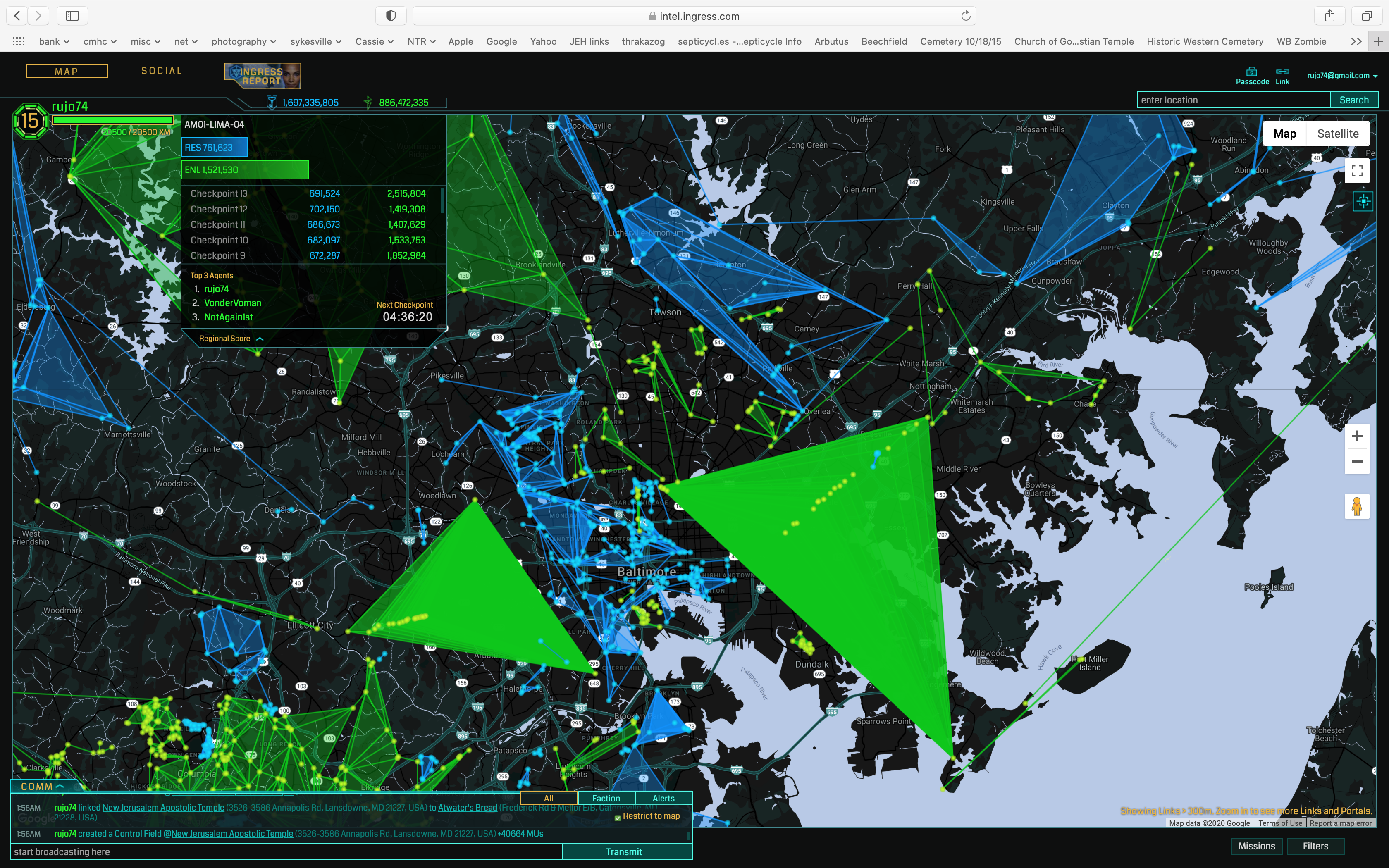Open the rujo74@gmail.com account dropdown
This screenshot has width=1389, height=868.
(1342, 75)
